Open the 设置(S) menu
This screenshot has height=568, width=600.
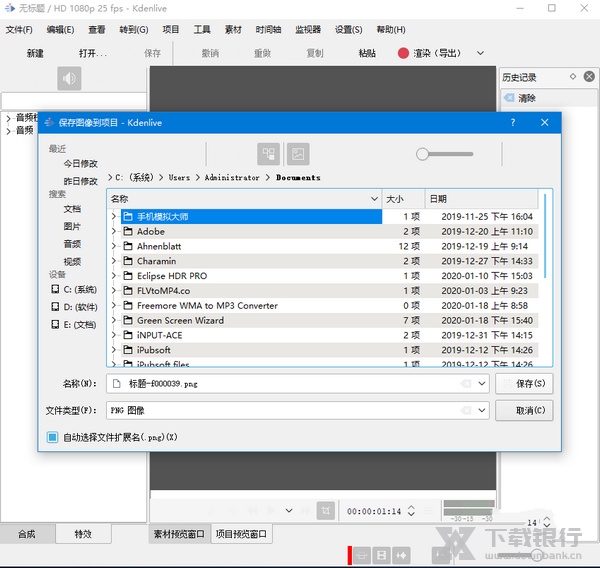click(348, 29)
